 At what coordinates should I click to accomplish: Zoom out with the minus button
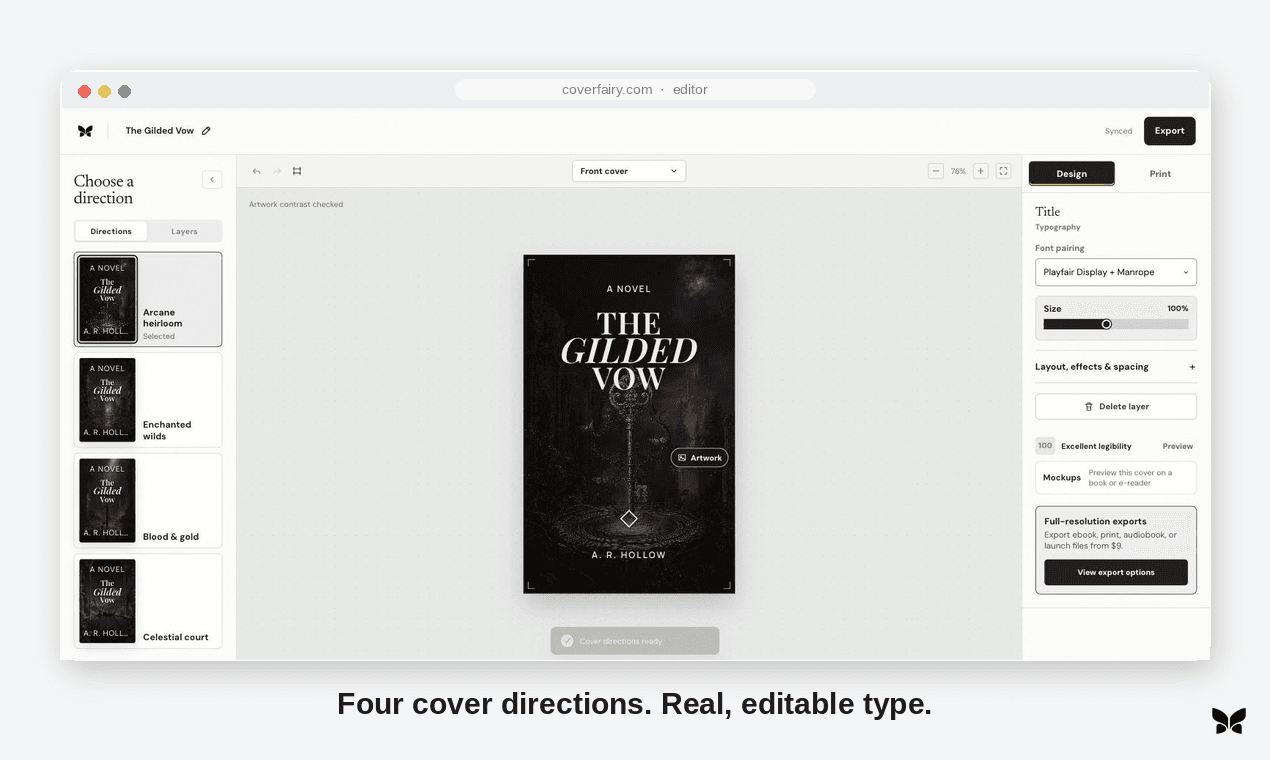936,171
